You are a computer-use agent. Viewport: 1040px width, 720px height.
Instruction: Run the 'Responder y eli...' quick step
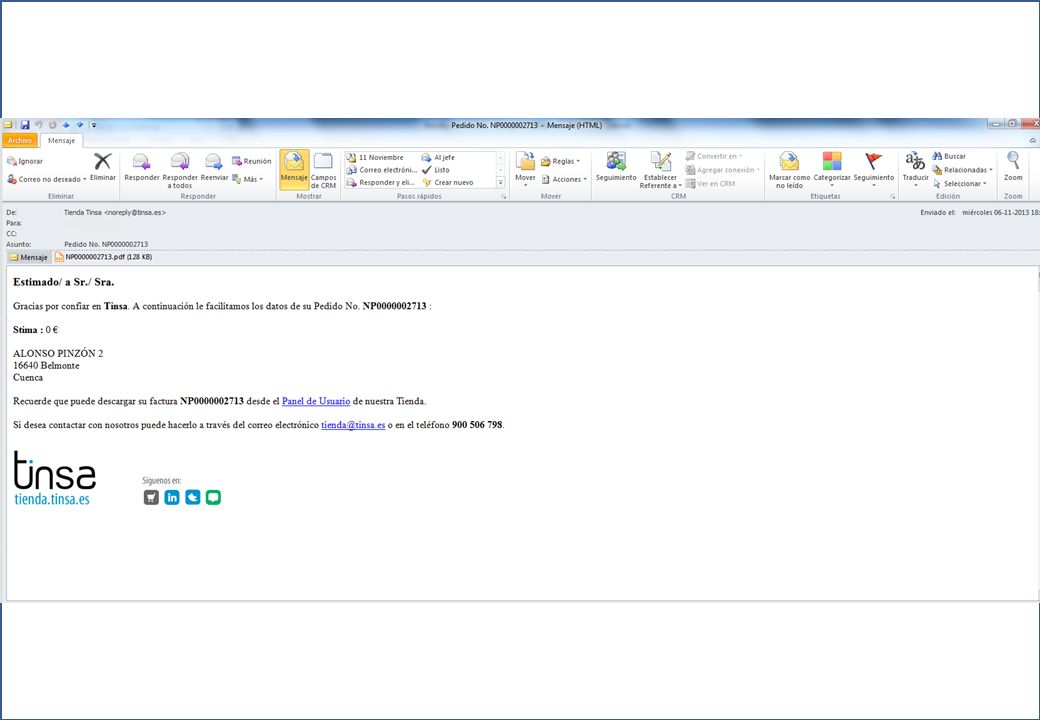click(381, 183)
